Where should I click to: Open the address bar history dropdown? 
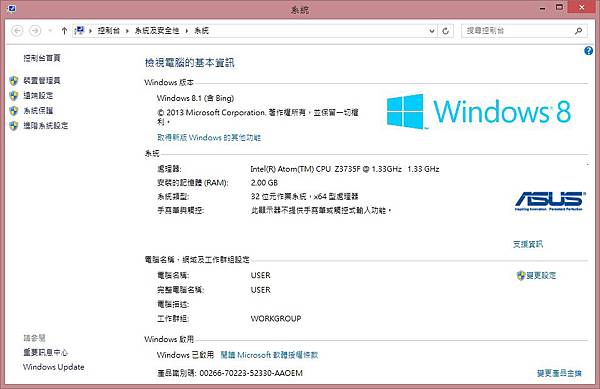tap(432, 31)
